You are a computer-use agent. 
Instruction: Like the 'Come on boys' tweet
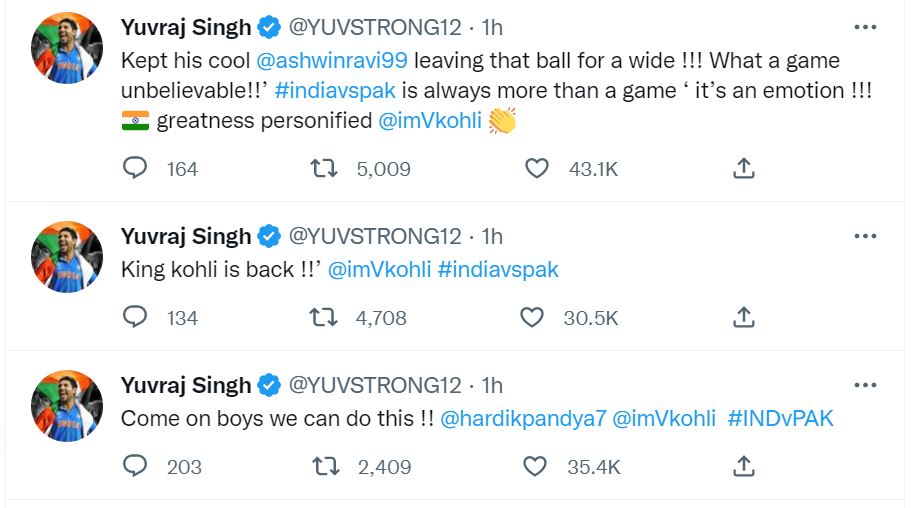click(535, 466)
